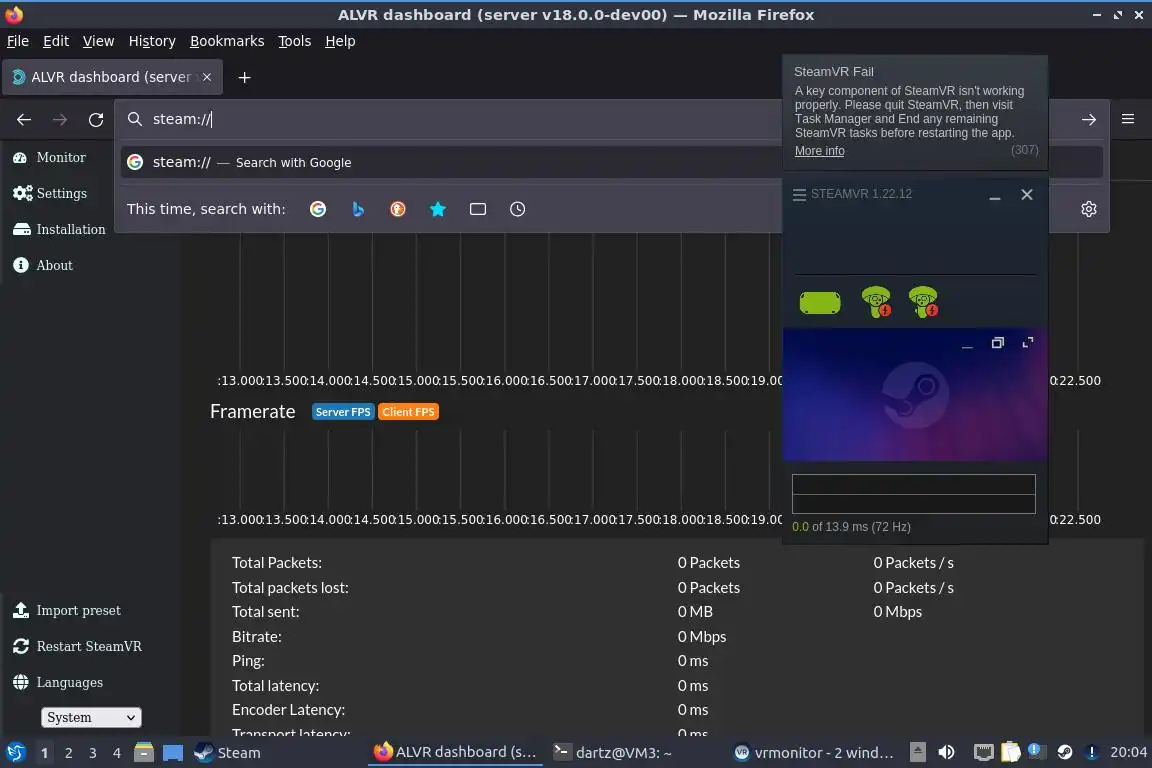Click the second controller error icon in SteamVR
This screenshot has height=768, width=1152.
[x=923, y=302]
